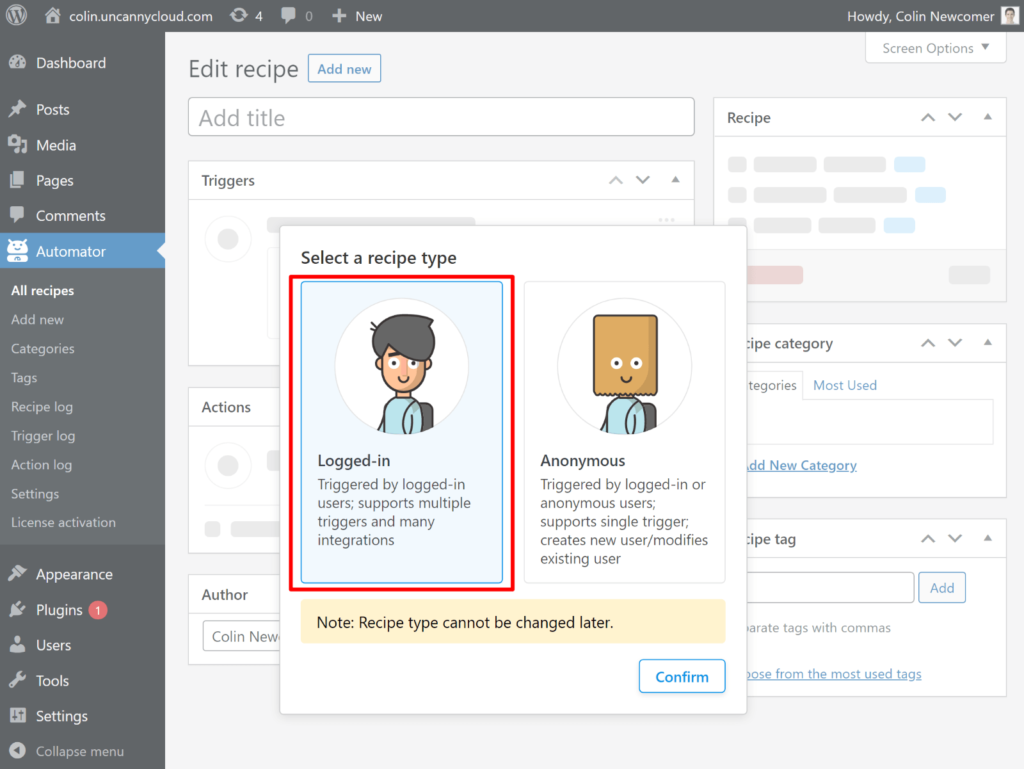The height and width of the screenshot is (769, 1024).
Task: Switch to the Most Used tab
Action: pos(844,385)
